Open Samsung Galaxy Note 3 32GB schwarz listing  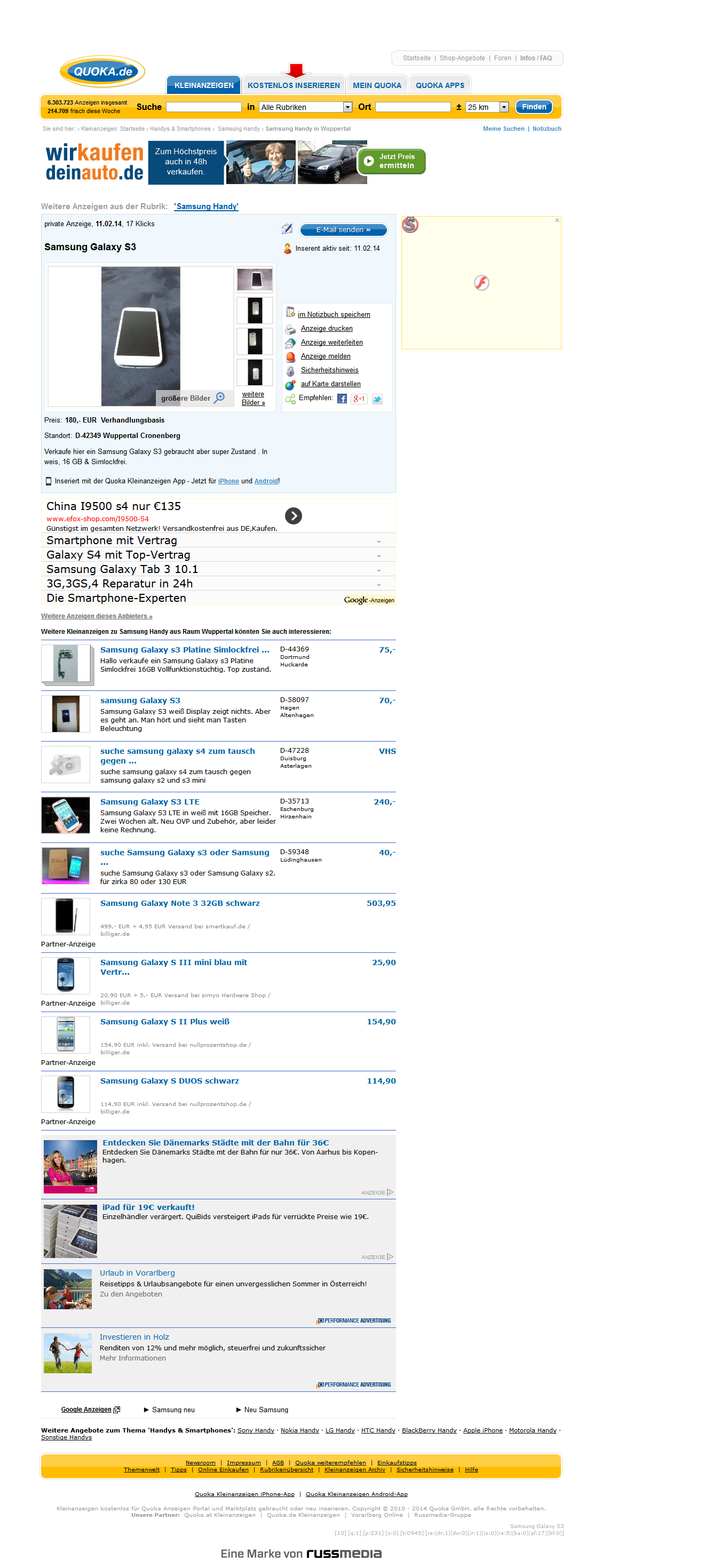(x=180, y=903)
